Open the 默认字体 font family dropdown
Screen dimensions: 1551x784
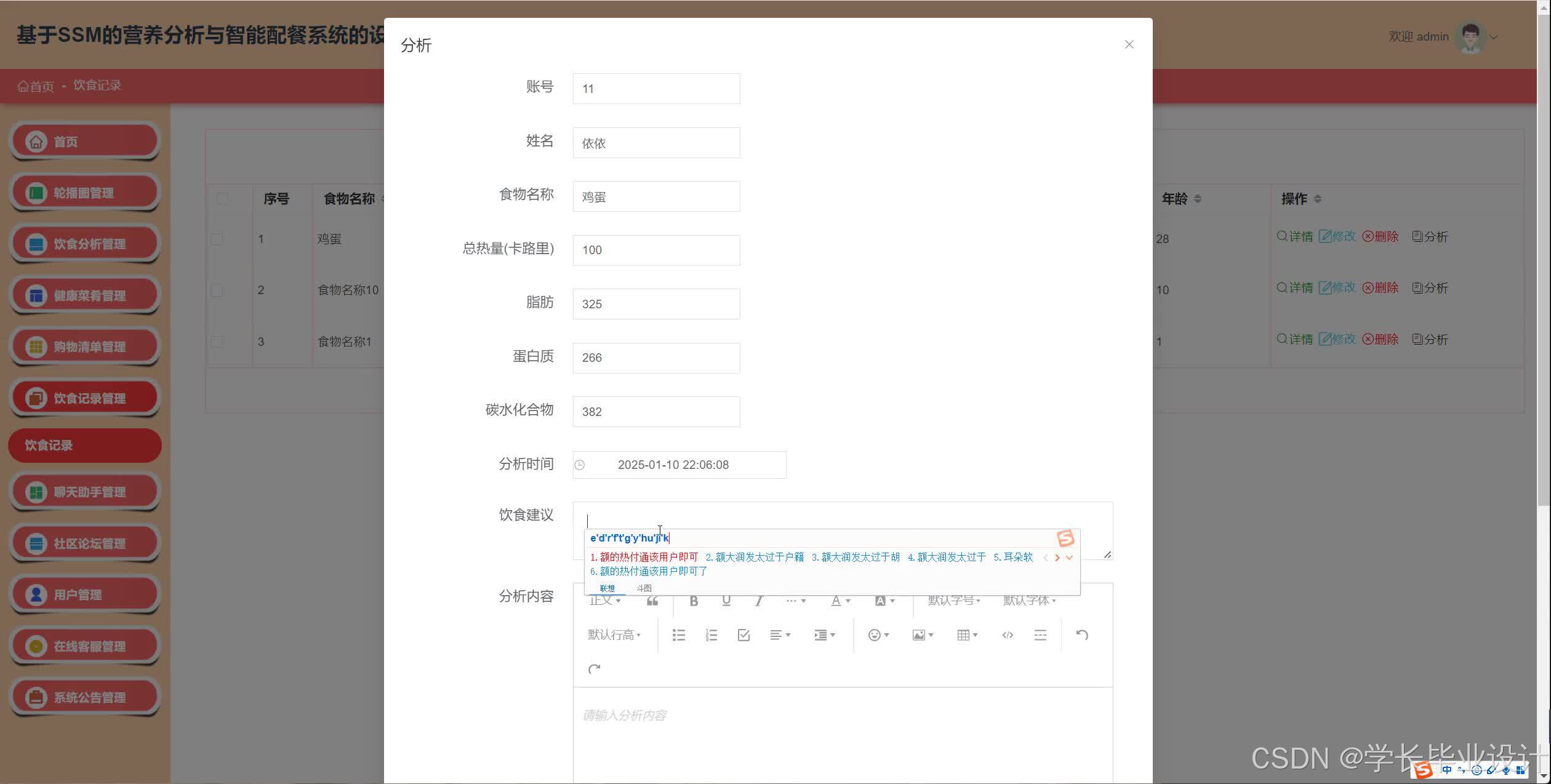pos(1030,601)
